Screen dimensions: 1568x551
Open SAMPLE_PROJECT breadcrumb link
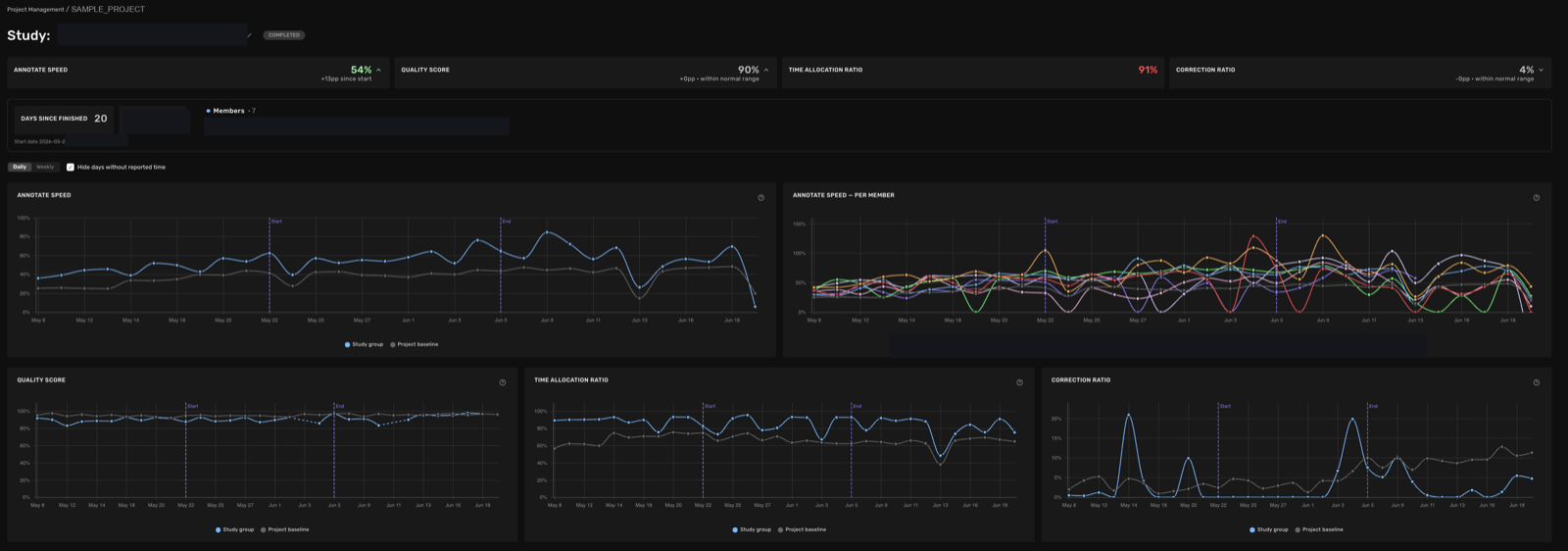pyautogui.click(x=108, y=10)
